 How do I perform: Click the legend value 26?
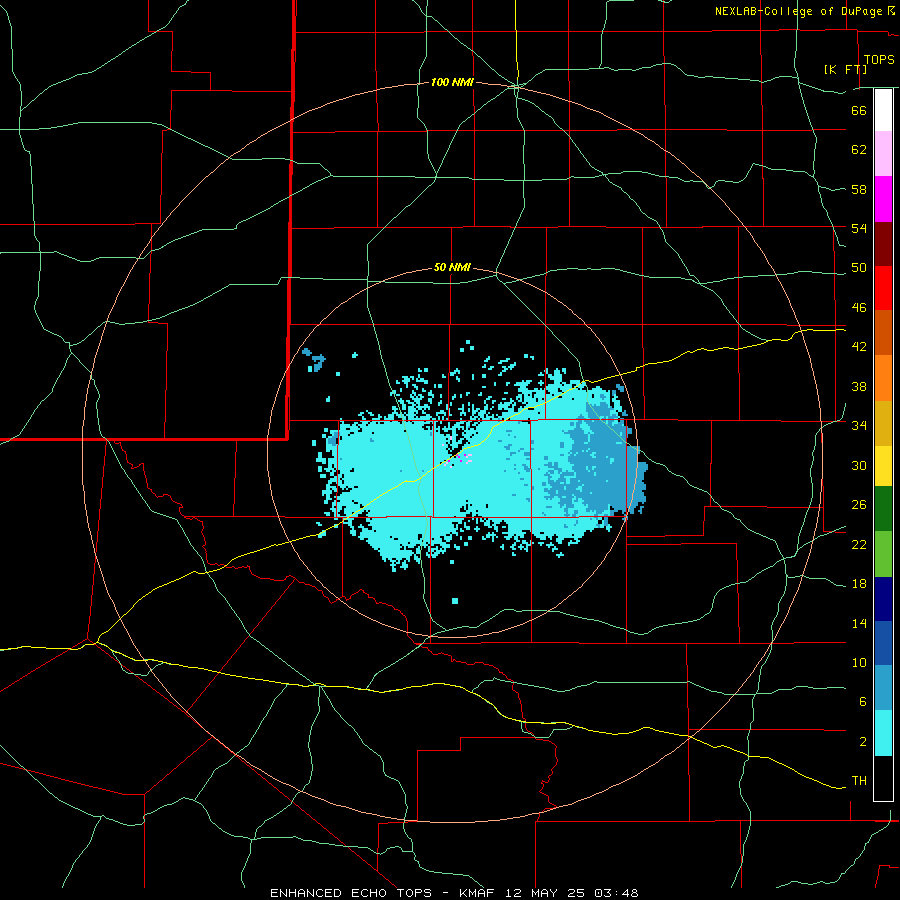coord(859,505)
